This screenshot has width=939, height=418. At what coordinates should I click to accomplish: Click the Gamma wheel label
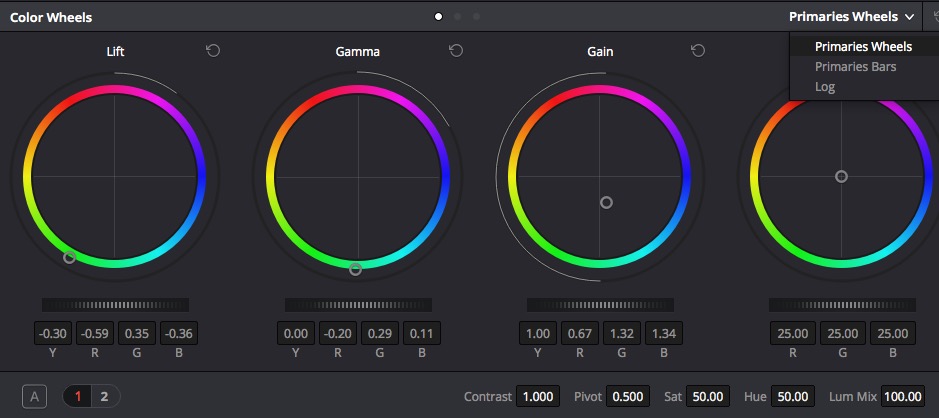tap(358, 52)
